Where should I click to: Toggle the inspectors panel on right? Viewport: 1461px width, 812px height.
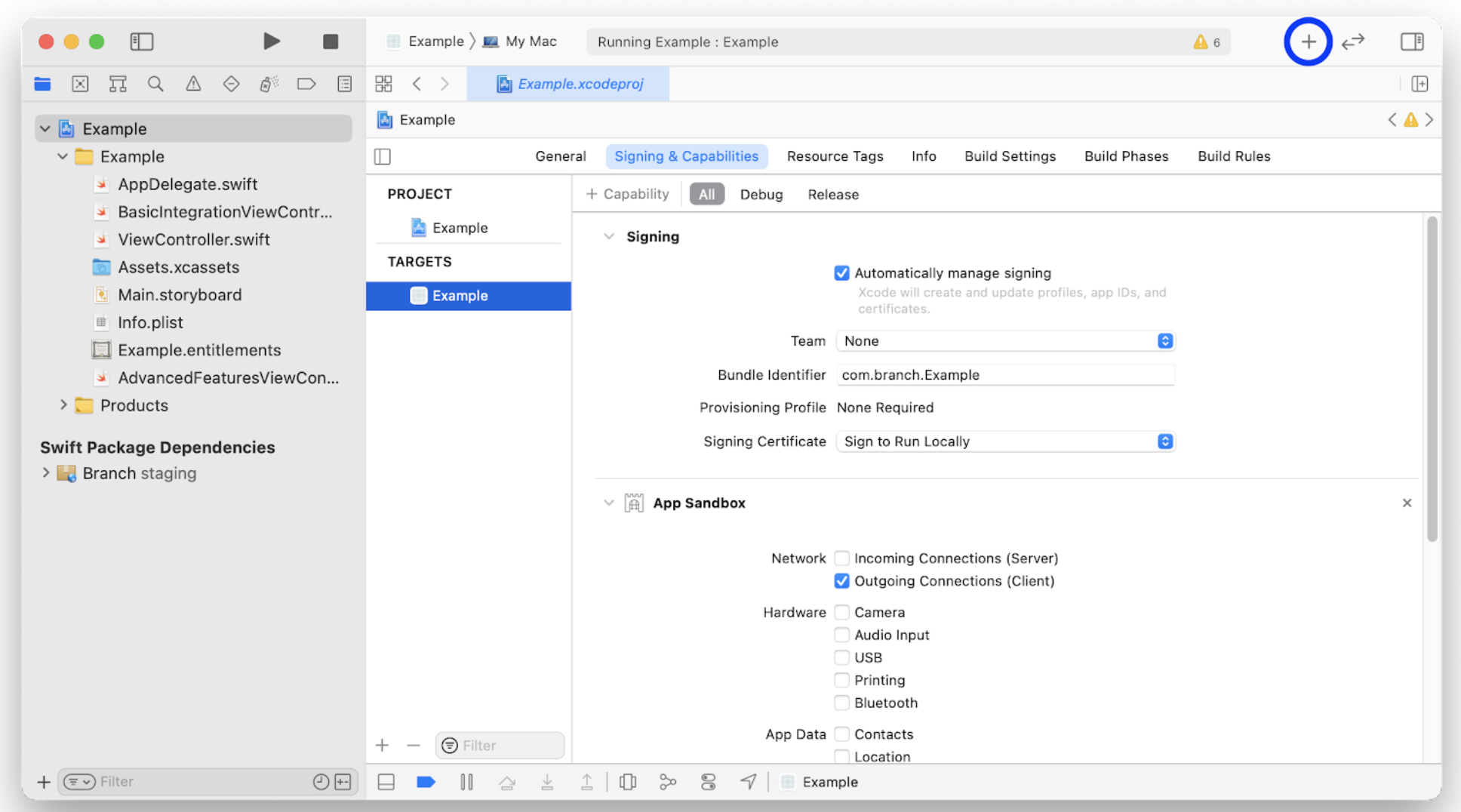pyautogui.click(x=1411, y=42)
